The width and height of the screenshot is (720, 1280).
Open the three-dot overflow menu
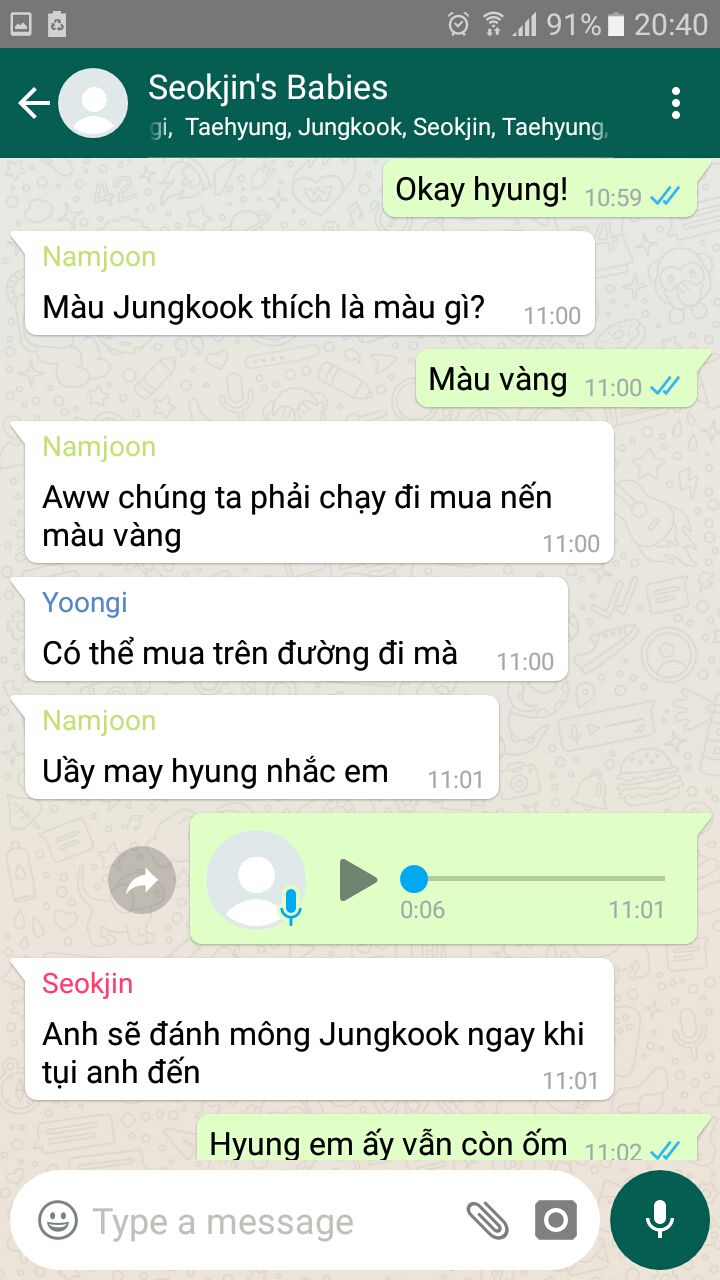676,103
